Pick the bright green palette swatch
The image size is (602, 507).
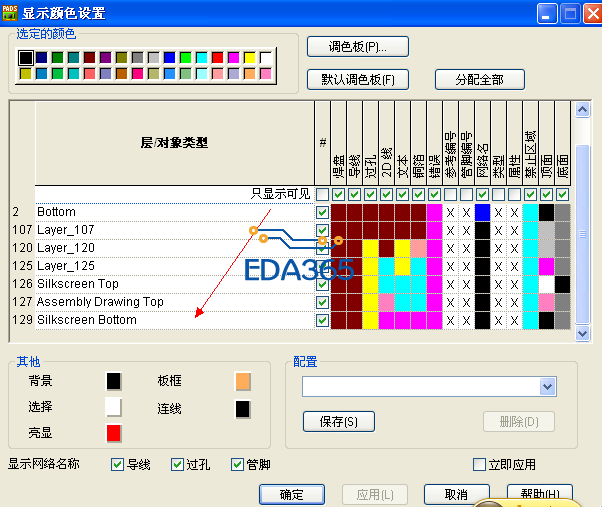click(185, 58)
